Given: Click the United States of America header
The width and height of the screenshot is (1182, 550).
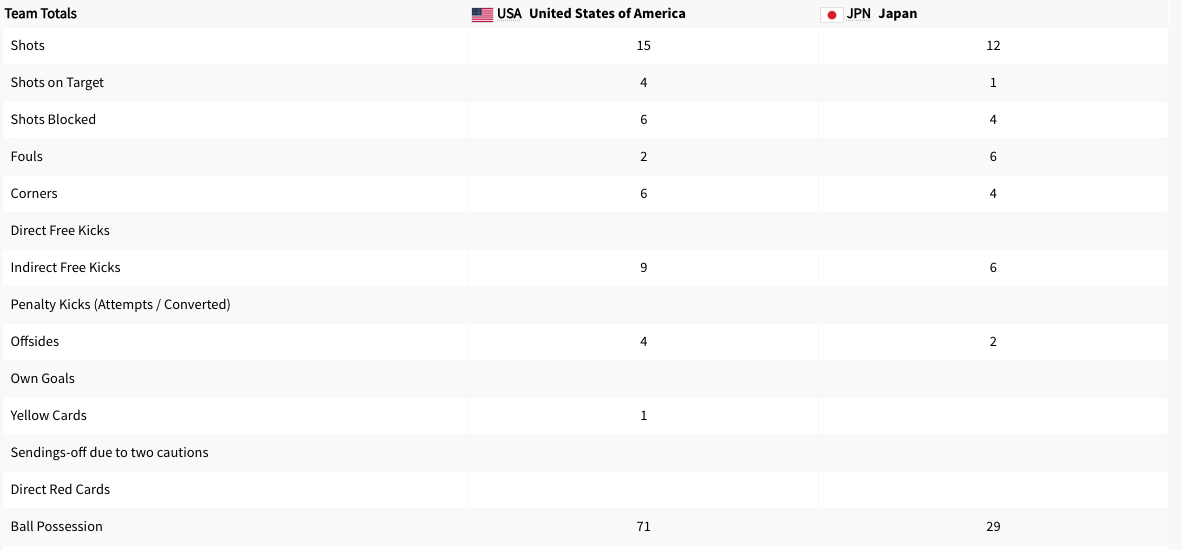Looking at the screenshot, I should (x=606, y=14).
